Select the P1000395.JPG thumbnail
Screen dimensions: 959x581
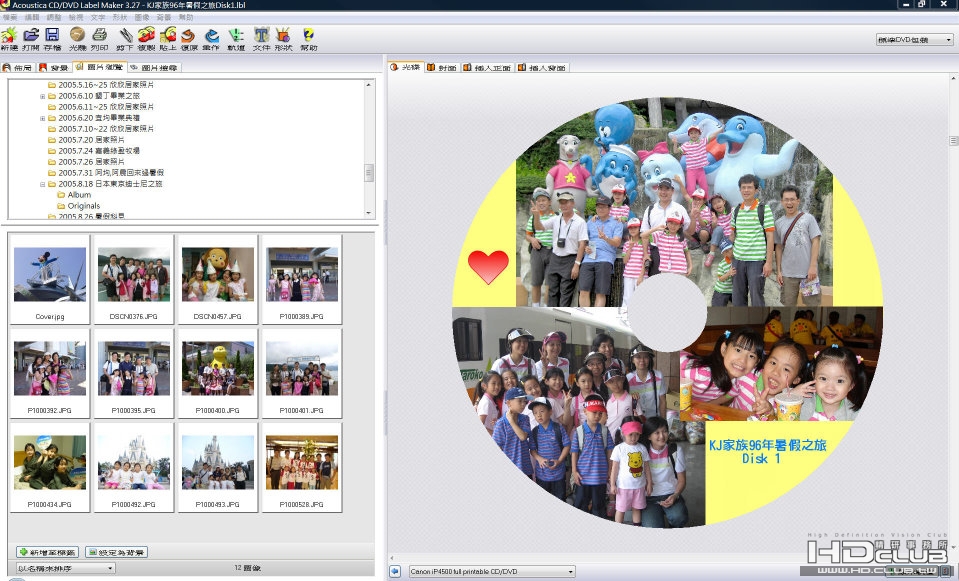coord(133,374)
